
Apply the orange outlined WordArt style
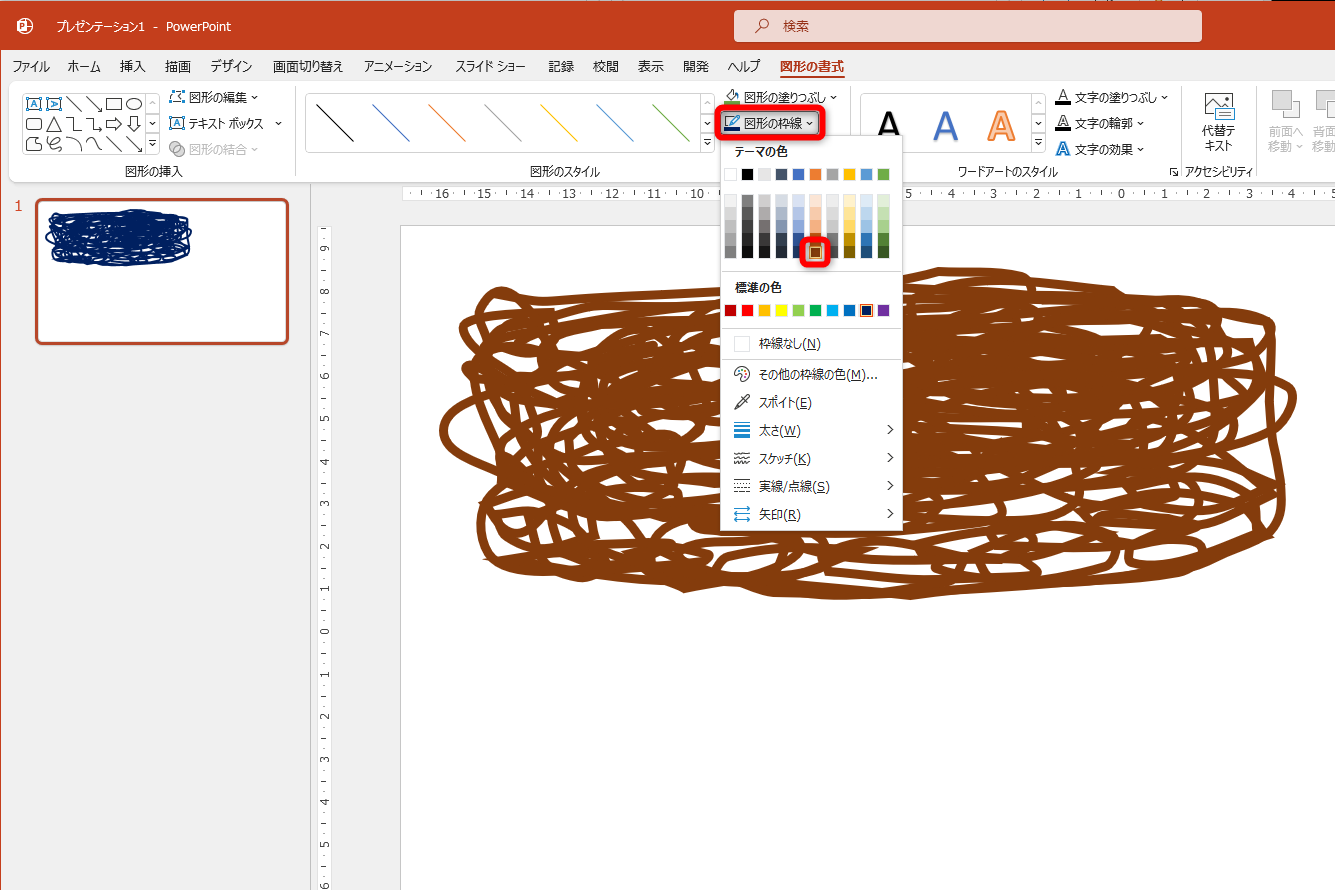click(1001, 125)
